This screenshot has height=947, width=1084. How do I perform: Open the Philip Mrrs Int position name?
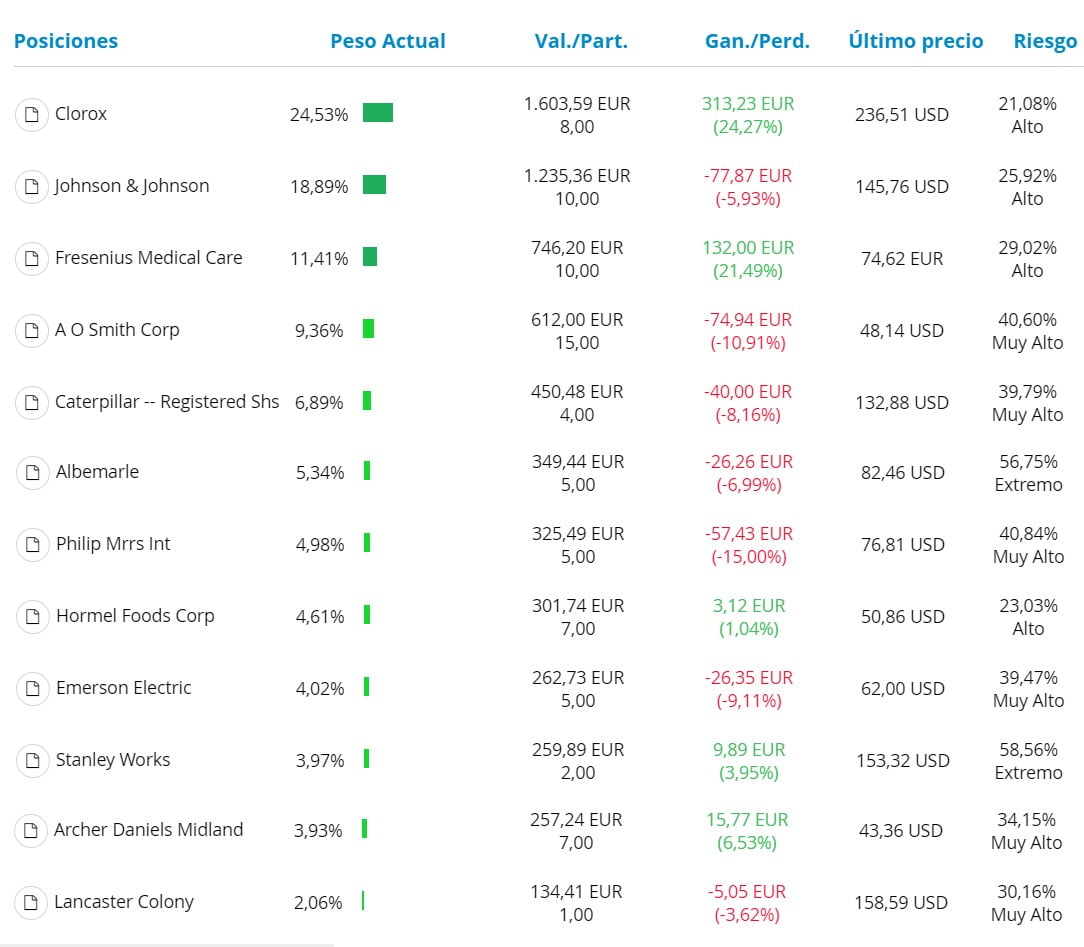pos(113,543)
